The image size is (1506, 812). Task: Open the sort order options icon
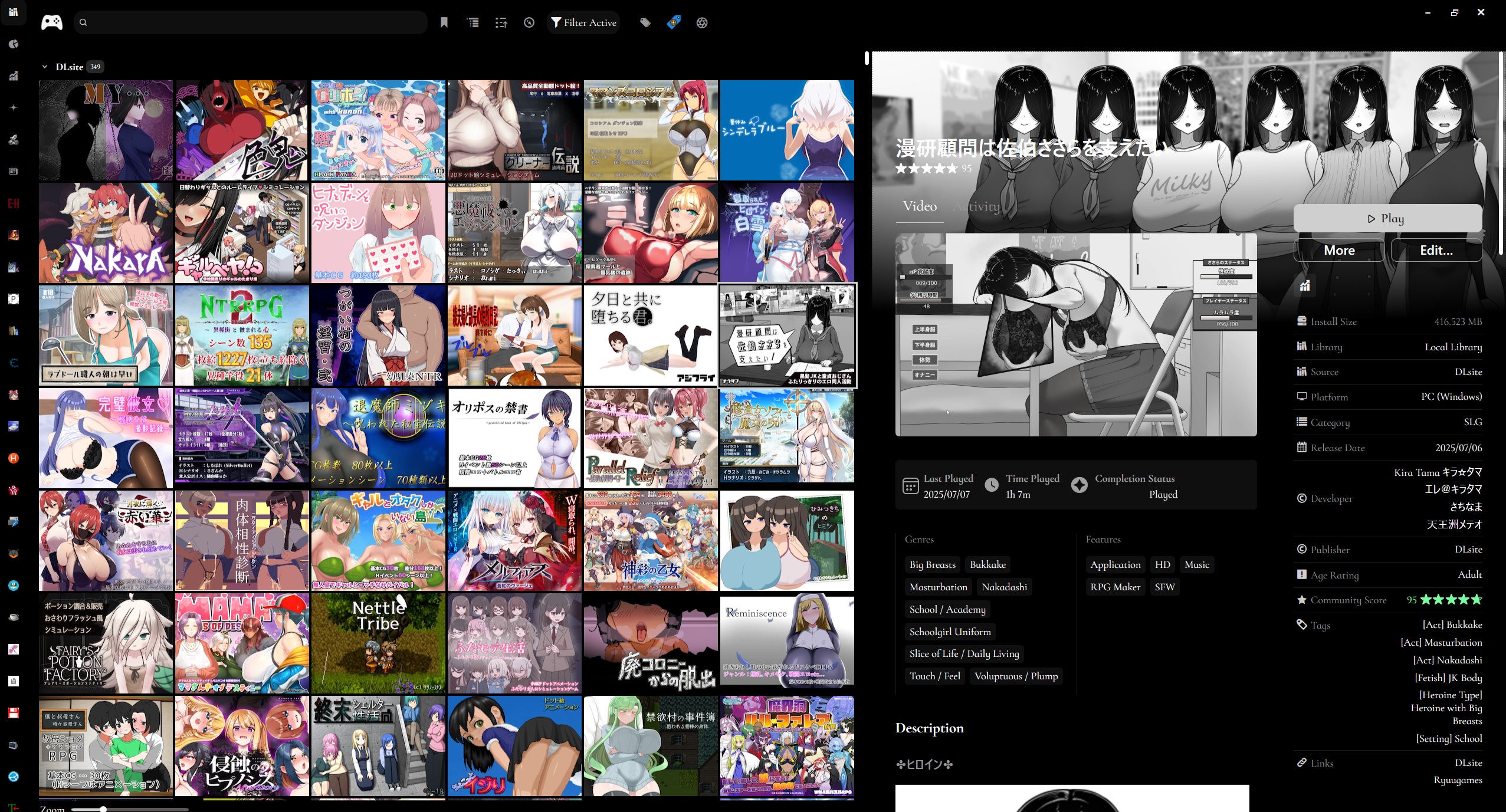[x=501, y=22]
